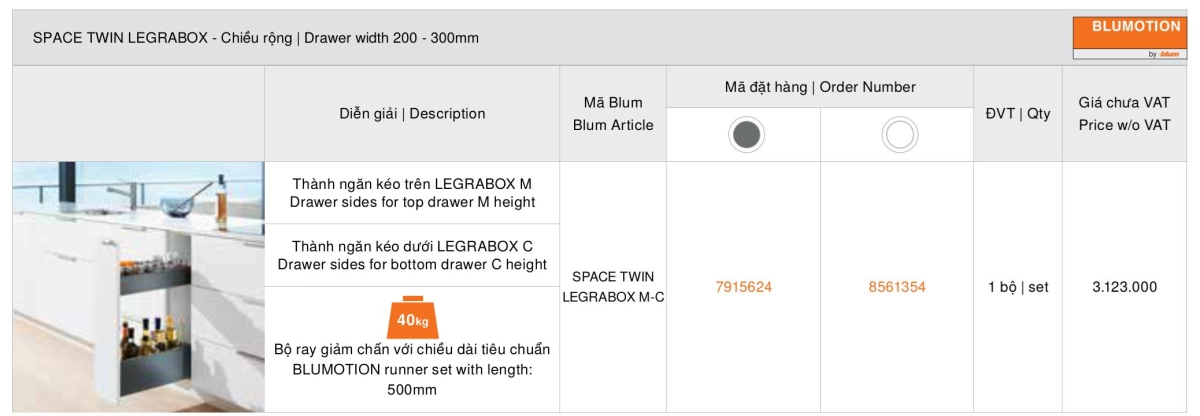Click the ĐVT | Qty column header
Viewport: 1200px width, 416px height.
1018,114
